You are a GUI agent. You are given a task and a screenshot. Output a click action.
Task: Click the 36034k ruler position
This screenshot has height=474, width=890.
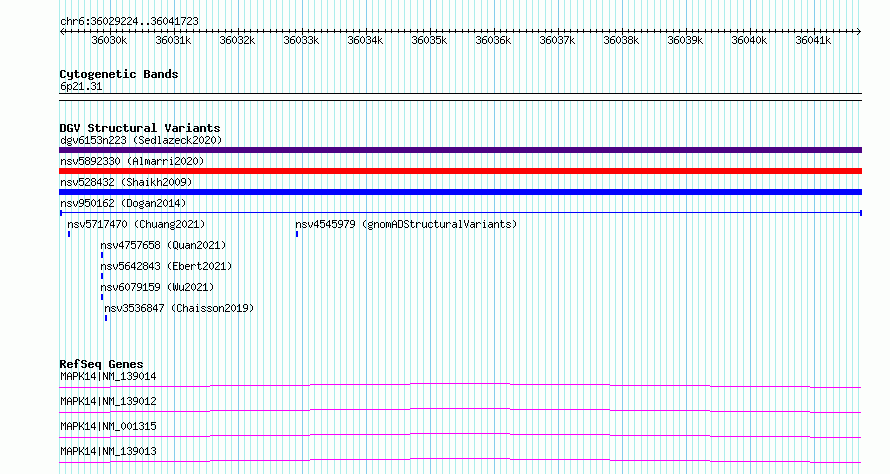[366, 40]
